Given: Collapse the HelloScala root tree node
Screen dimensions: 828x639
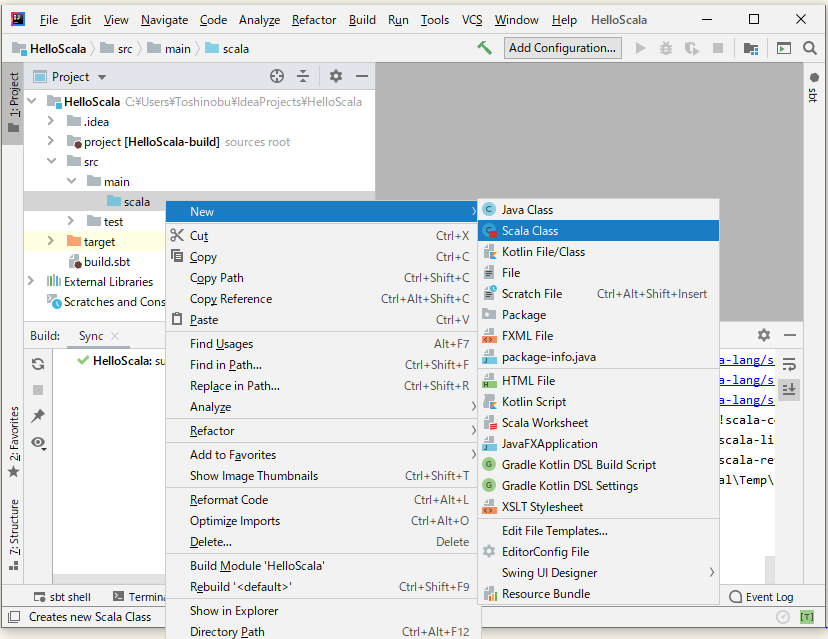Looking at the screenshot, I should [x=32, y=101].
